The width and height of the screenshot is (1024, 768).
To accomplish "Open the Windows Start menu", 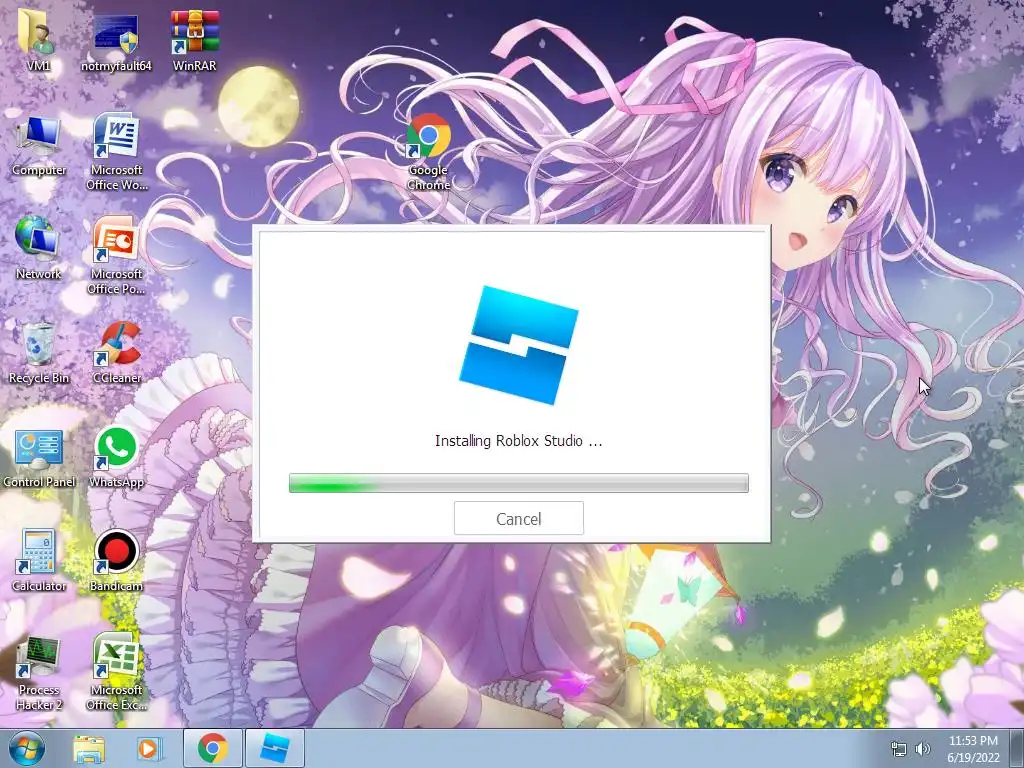I will pyautogui.click(x=27, y=748).
